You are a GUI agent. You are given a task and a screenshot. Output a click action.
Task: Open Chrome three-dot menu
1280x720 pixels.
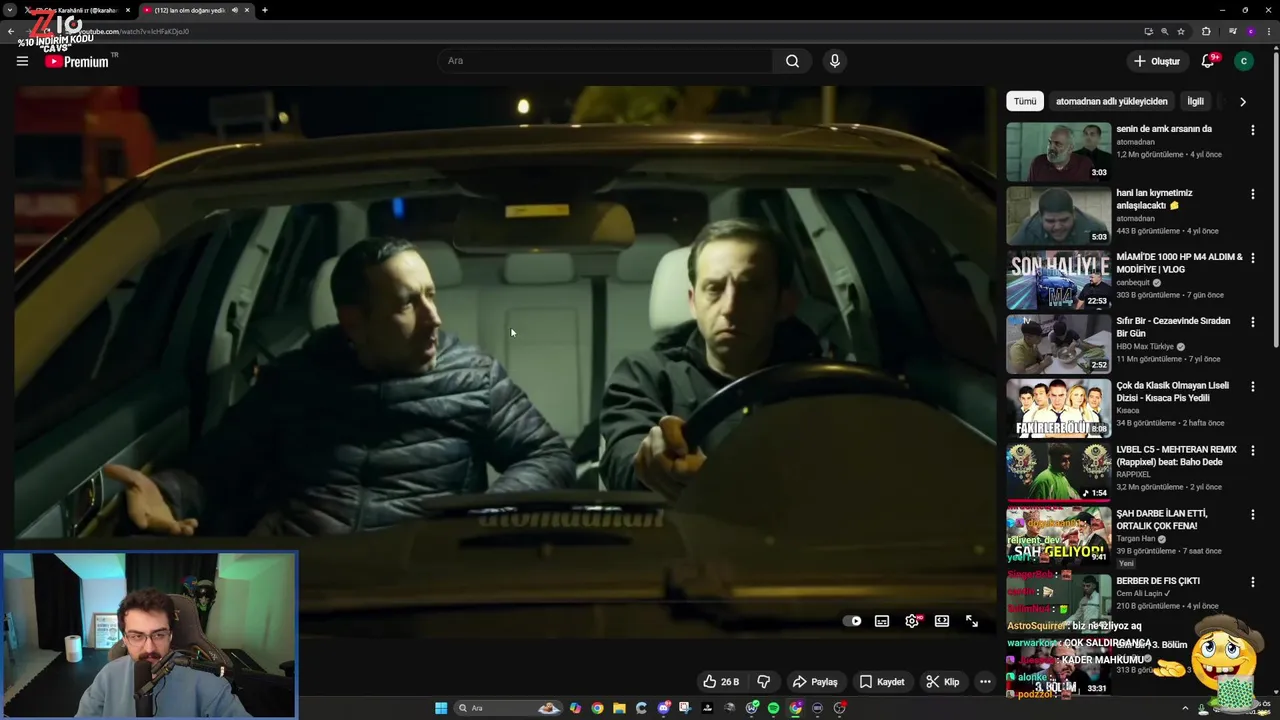pos(1268,31)
